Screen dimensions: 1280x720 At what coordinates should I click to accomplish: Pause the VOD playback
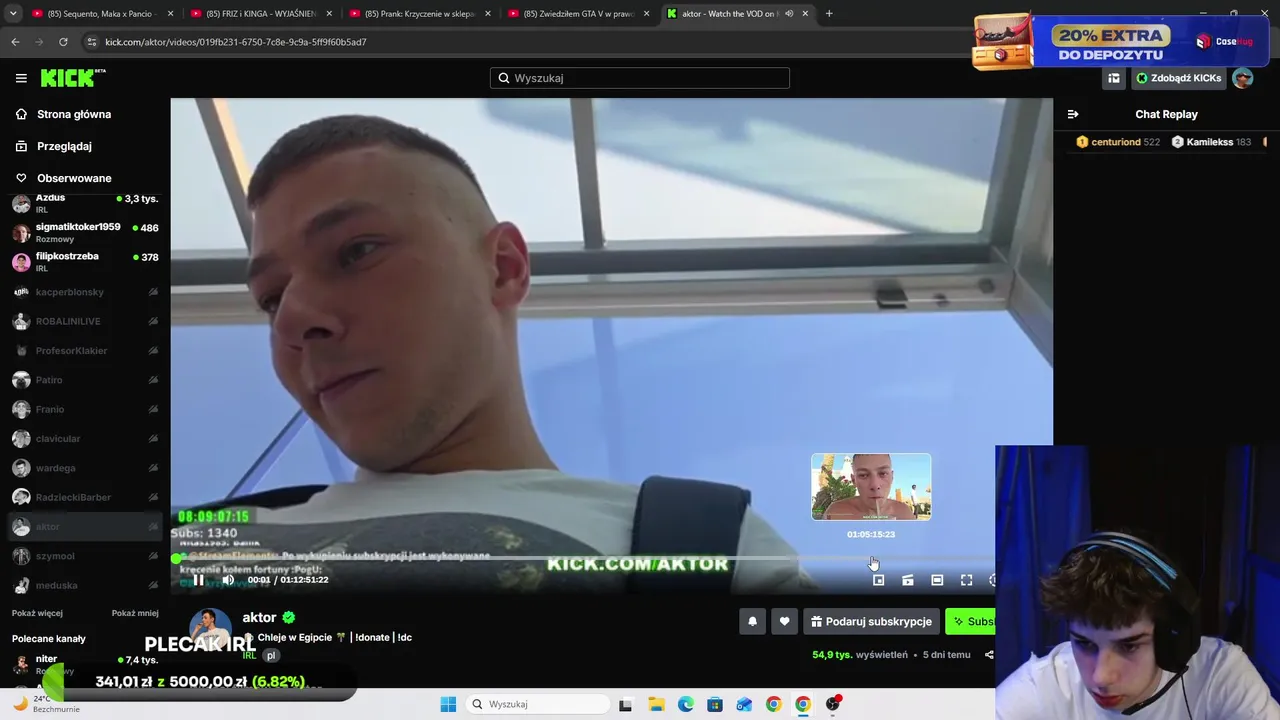pyautogui.click(x=198, y=580)
